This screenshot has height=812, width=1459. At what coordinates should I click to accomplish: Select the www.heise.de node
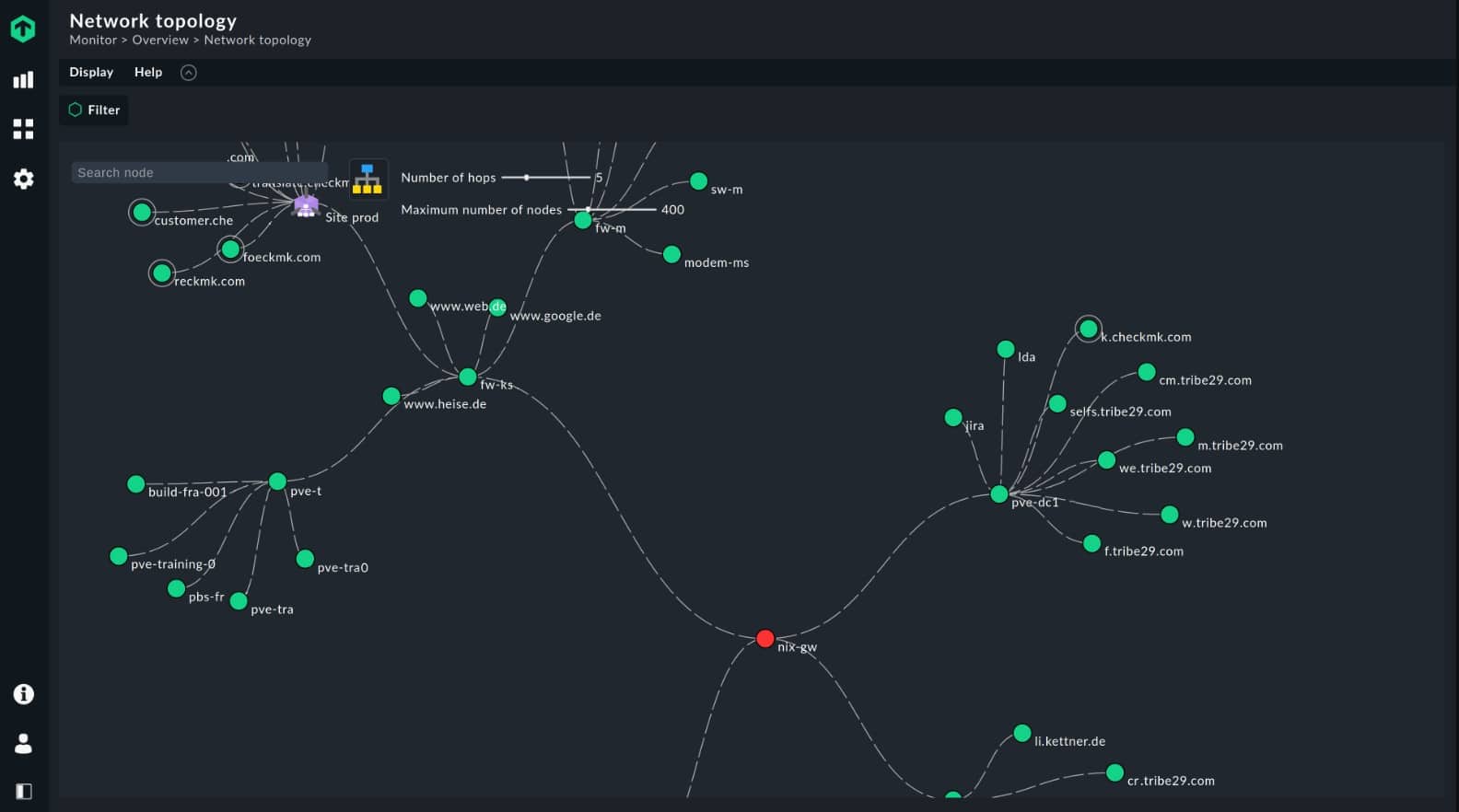coord(391,396)
